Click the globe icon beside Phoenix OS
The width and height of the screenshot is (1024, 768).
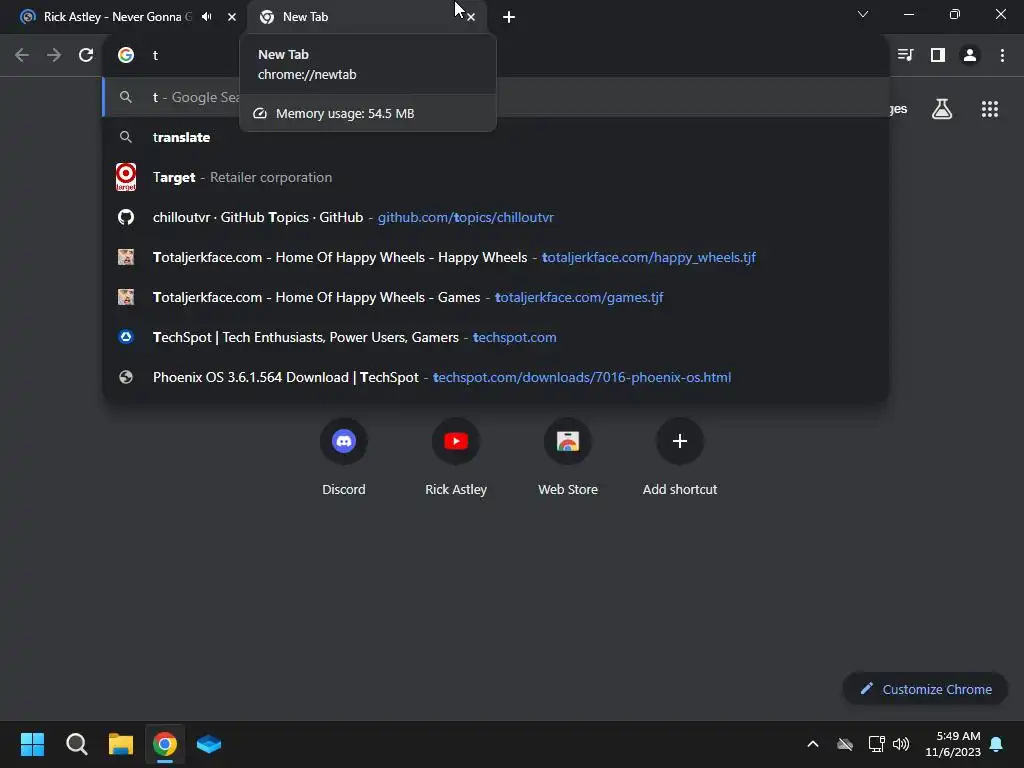pos(126,377)
